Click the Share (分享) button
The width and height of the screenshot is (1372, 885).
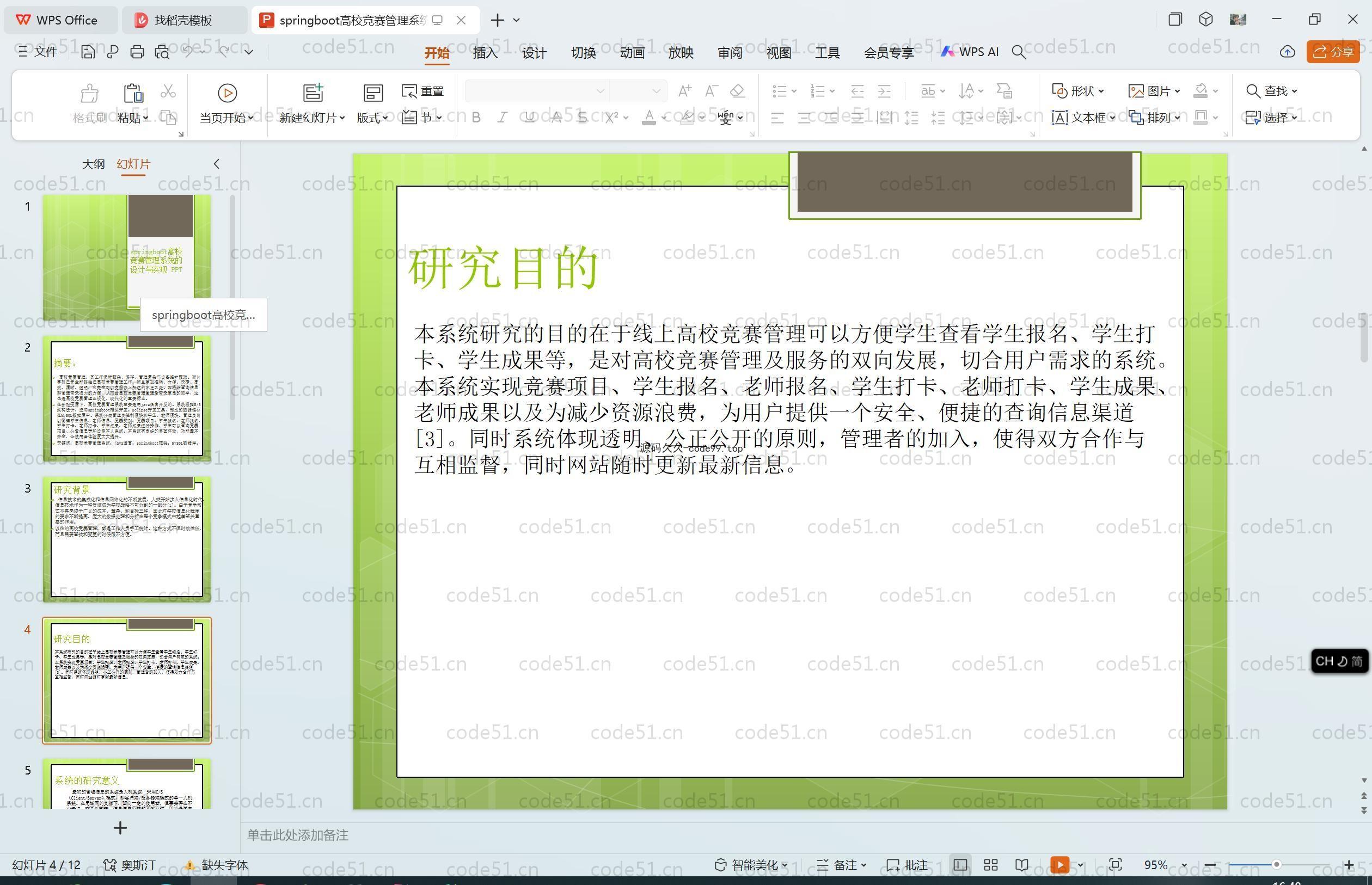click(x=1333, y=52)
